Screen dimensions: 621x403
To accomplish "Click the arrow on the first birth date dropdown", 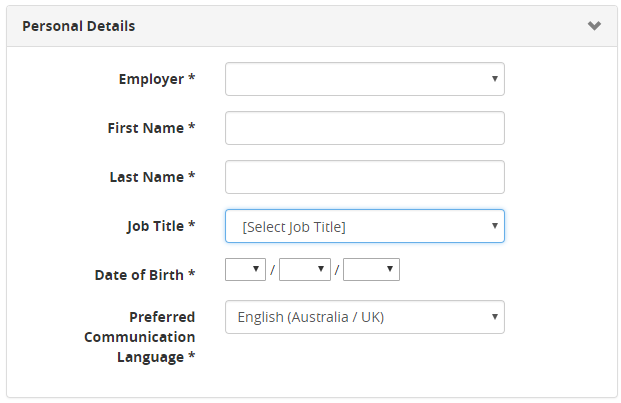I will tap(258, 269).
